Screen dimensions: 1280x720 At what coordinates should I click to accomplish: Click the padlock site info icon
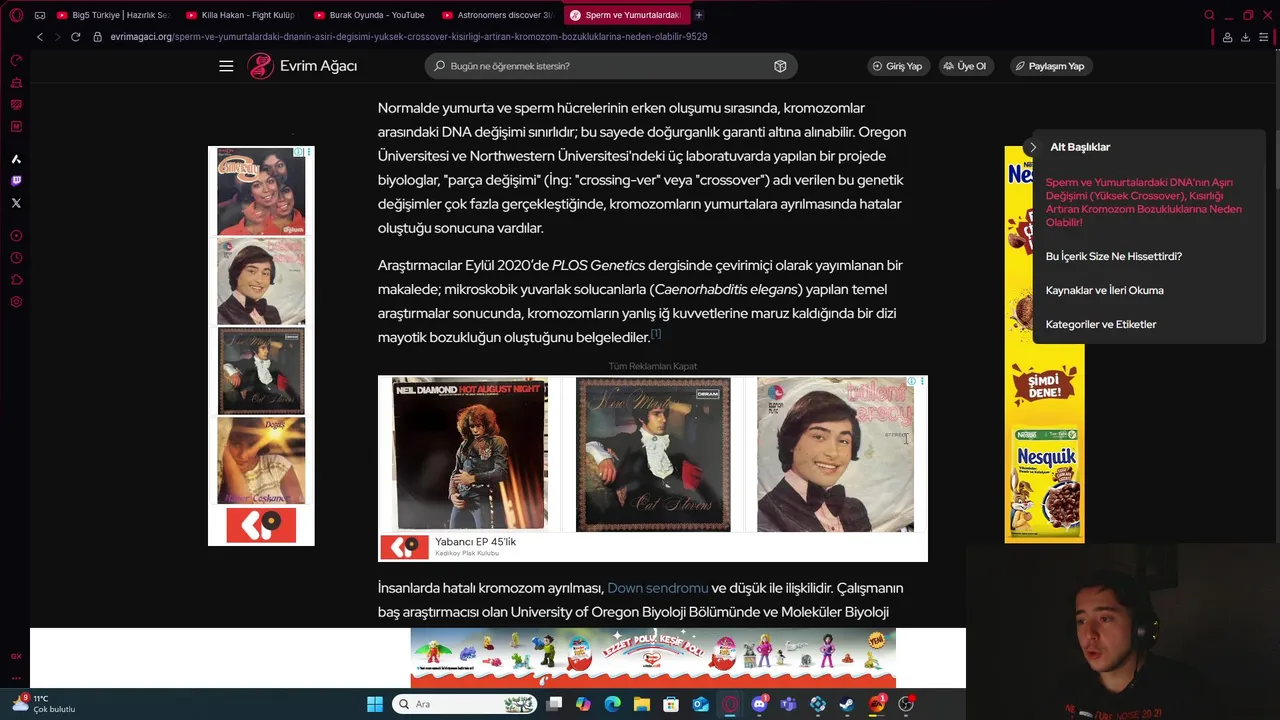click(x=97, y=37)
